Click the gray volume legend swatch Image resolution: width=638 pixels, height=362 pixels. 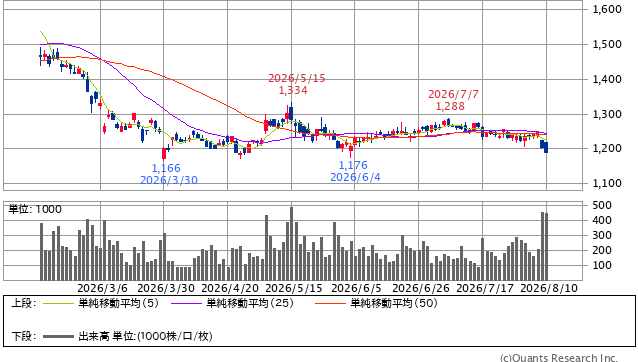pos(59,337)
